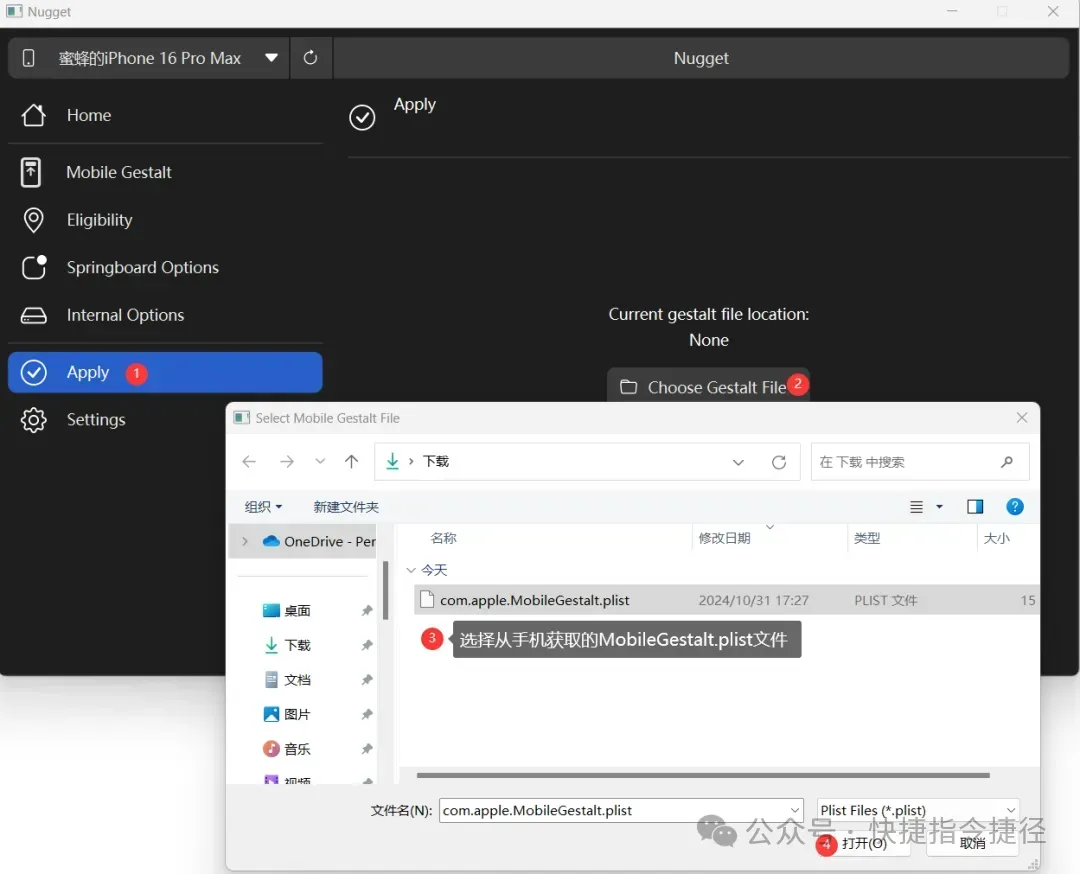Screen dimensions: 1080x874
Task: Open the Mobile Gestalt section
Action: [x=165, y=172]
